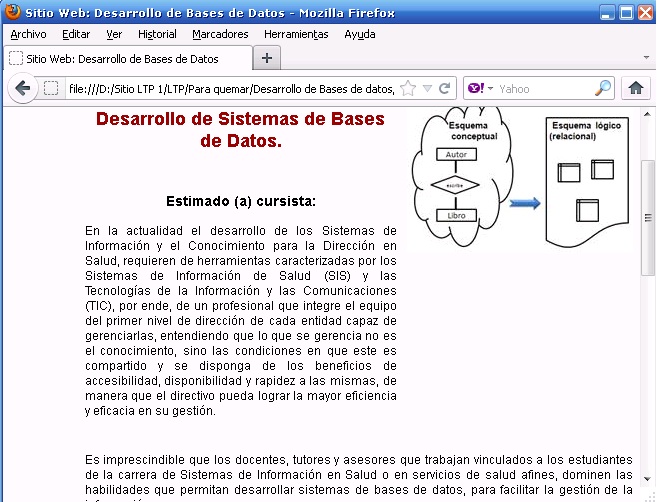Open the Historial menu
The height and width of the screenshot is (502, 657).
[x=157, y=34]
